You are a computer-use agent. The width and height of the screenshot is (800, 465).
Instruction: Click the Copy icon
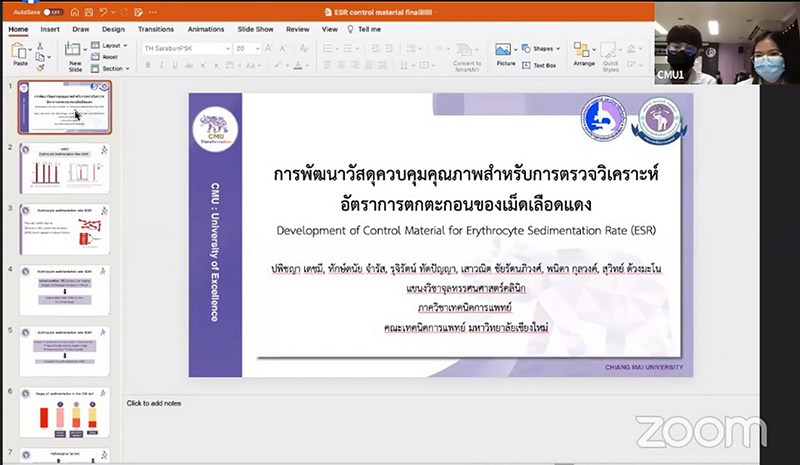tap(40, 57)
